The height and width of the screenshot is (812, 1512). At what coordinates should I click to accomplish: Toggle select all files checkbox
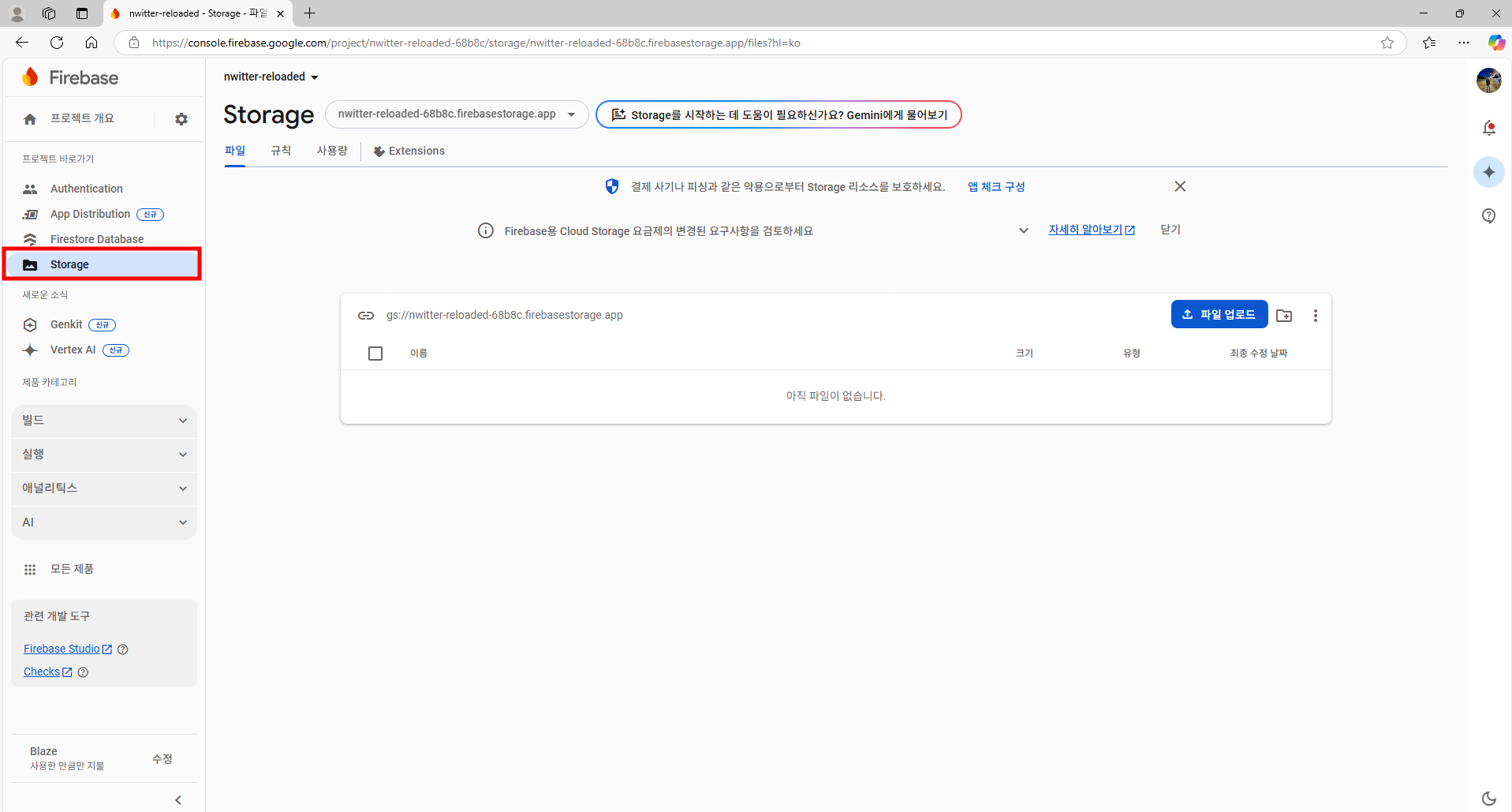[x=375, y=354]
